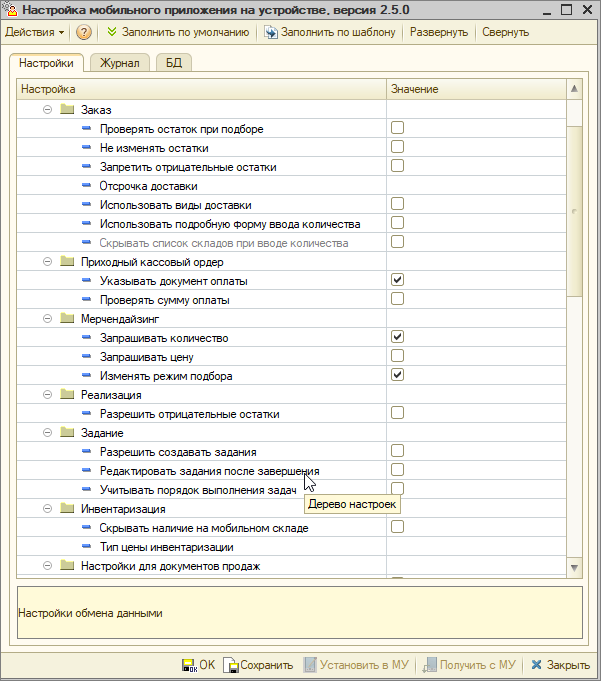
Task: Collapse the 'Инвентаризация' group
Action: point(47,509)
